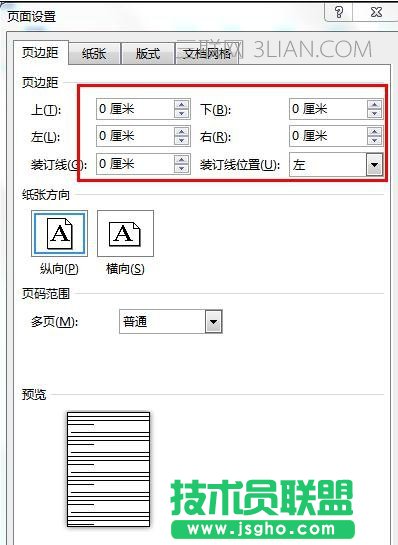Switch to the 页边距 tab
This screenshot has height=545, width=398.
[x=40, y=53]
